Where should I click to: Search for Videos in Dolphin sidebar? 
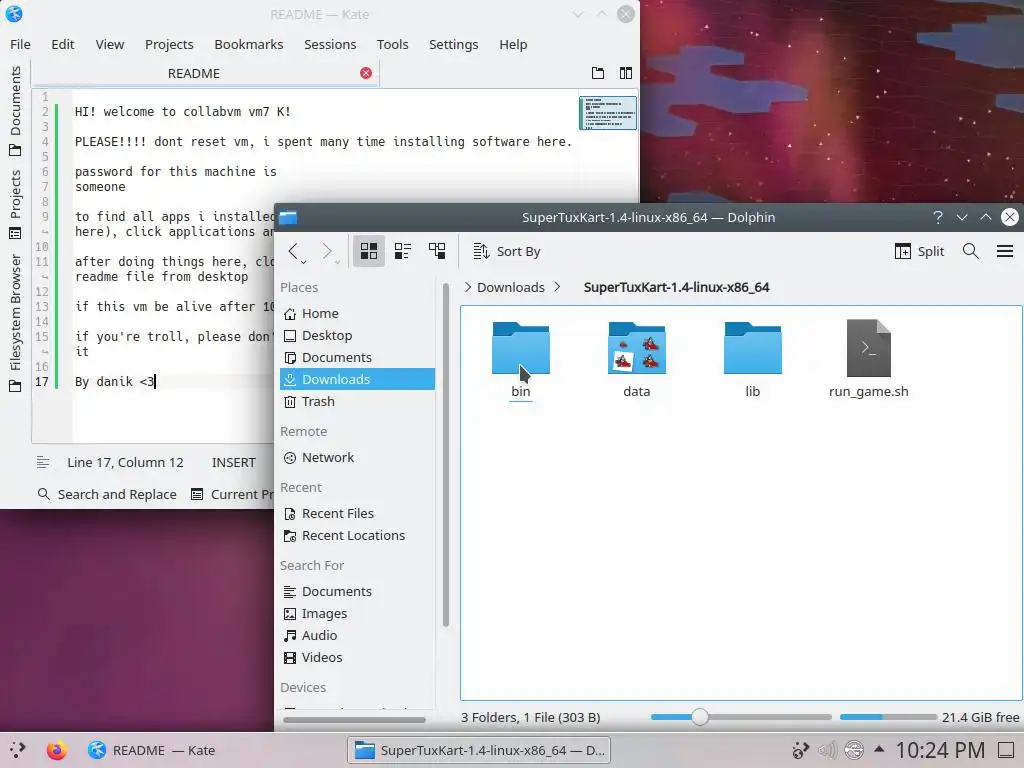(357, 658)
